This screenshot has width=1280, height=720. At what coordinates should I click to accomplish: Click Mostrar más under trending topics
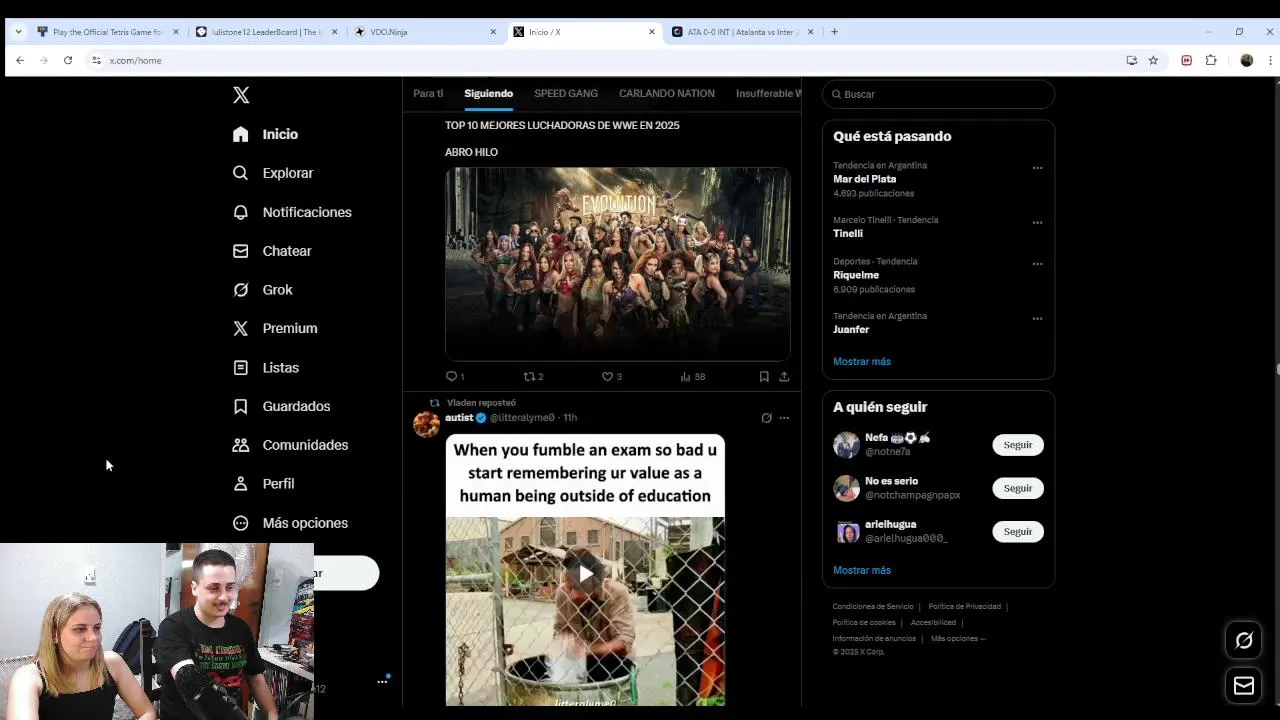point(862,362)
